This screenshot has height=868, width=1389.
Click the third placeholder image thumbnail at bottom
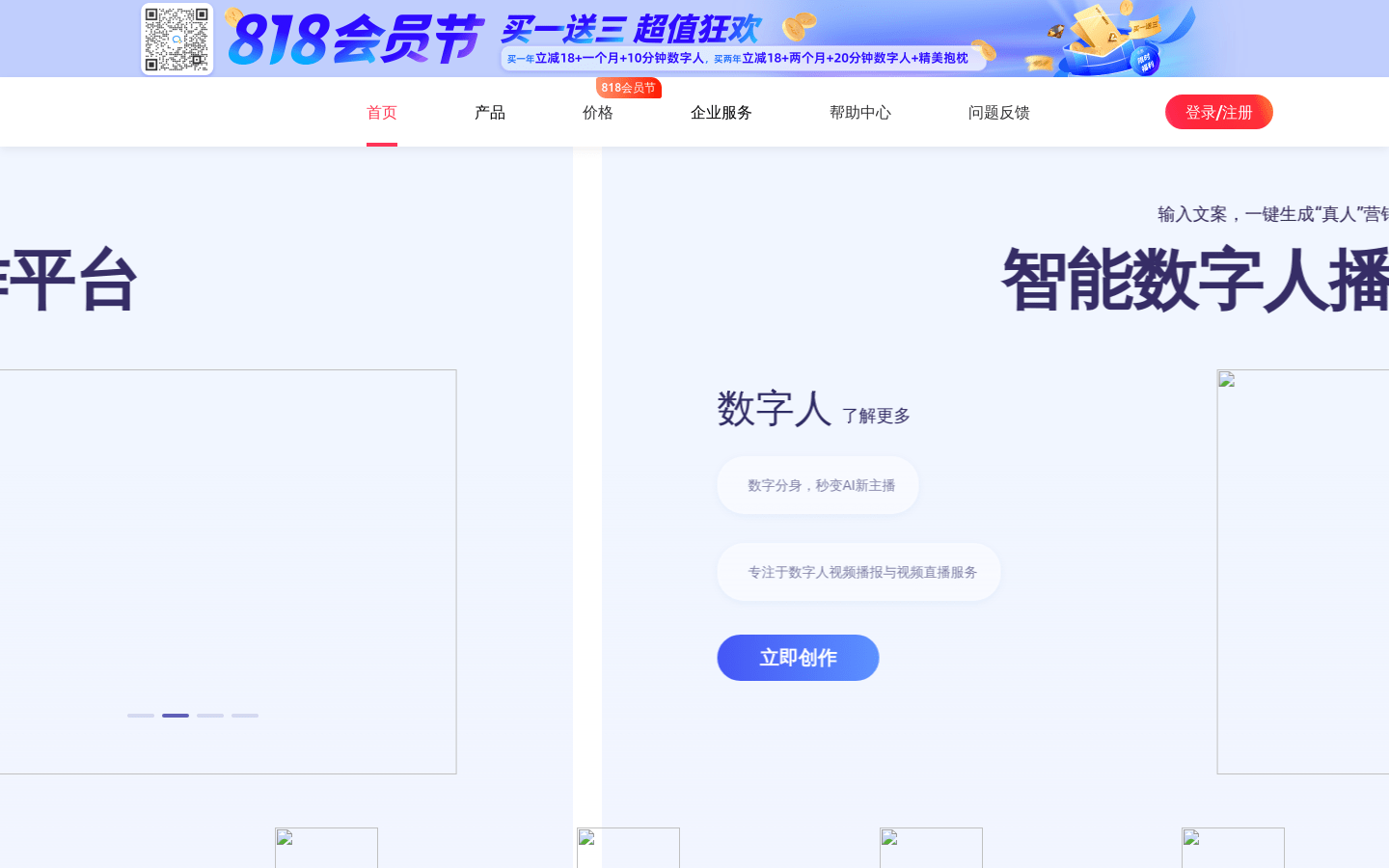(x=931, y=847)
